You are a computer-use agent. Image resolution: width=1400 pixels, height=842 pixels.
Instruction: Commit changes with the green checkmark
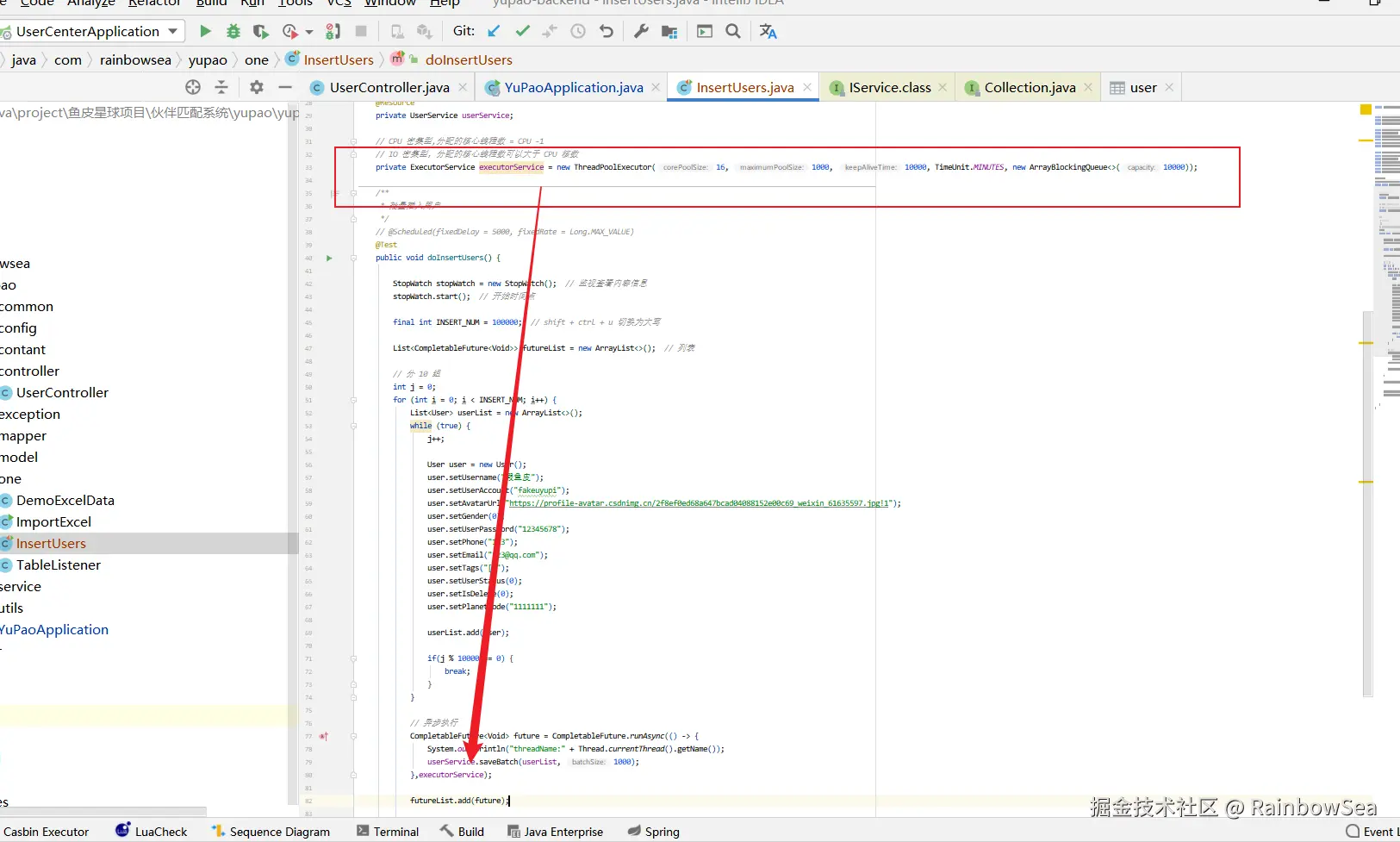(x=522, y=31)
